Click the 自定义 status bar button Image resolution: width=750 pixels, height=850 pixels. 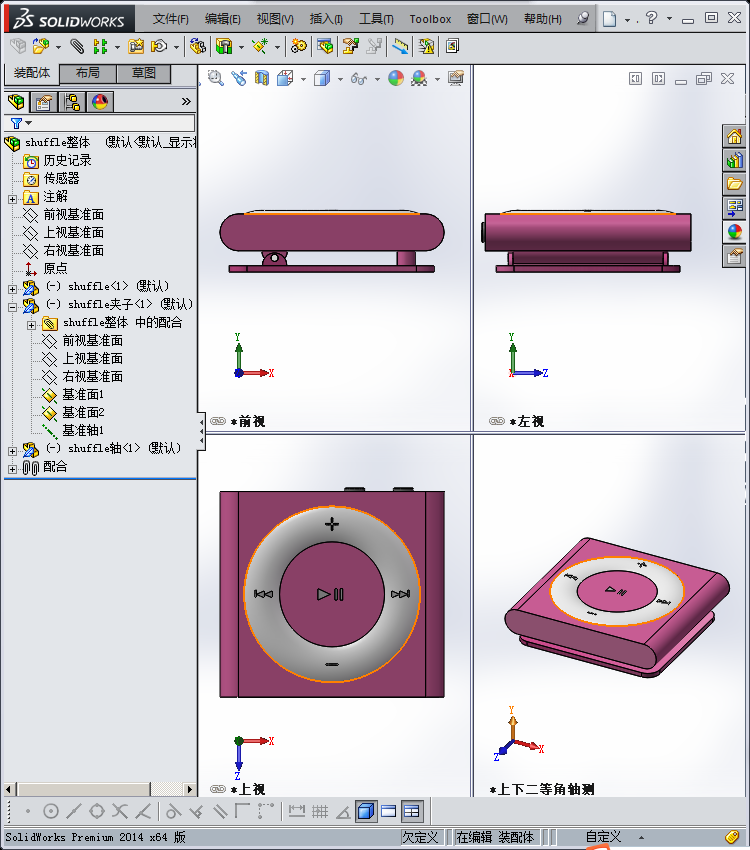pos(603,837)
